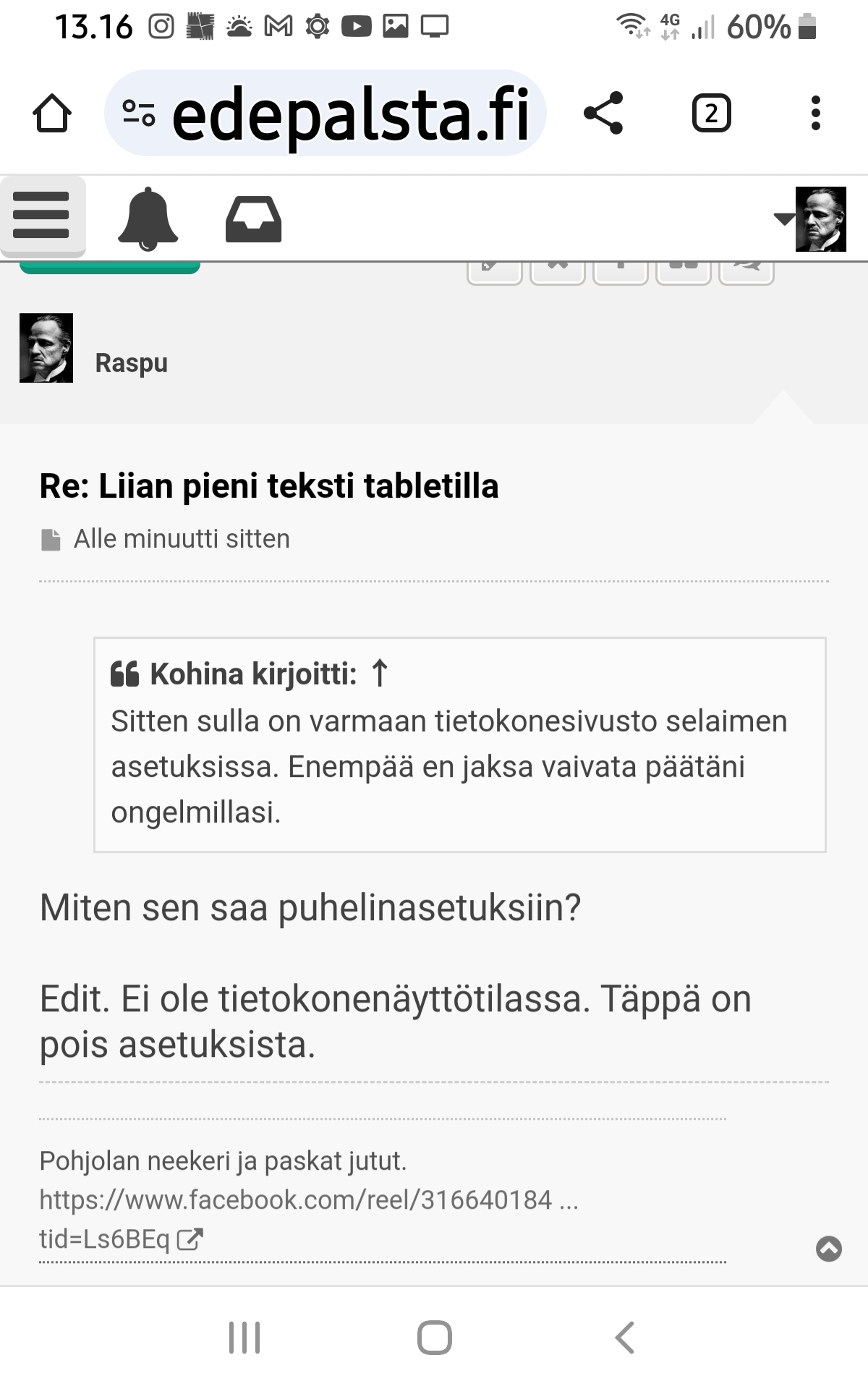Expand the user profile dropdown arrow

tap(783, 218)
